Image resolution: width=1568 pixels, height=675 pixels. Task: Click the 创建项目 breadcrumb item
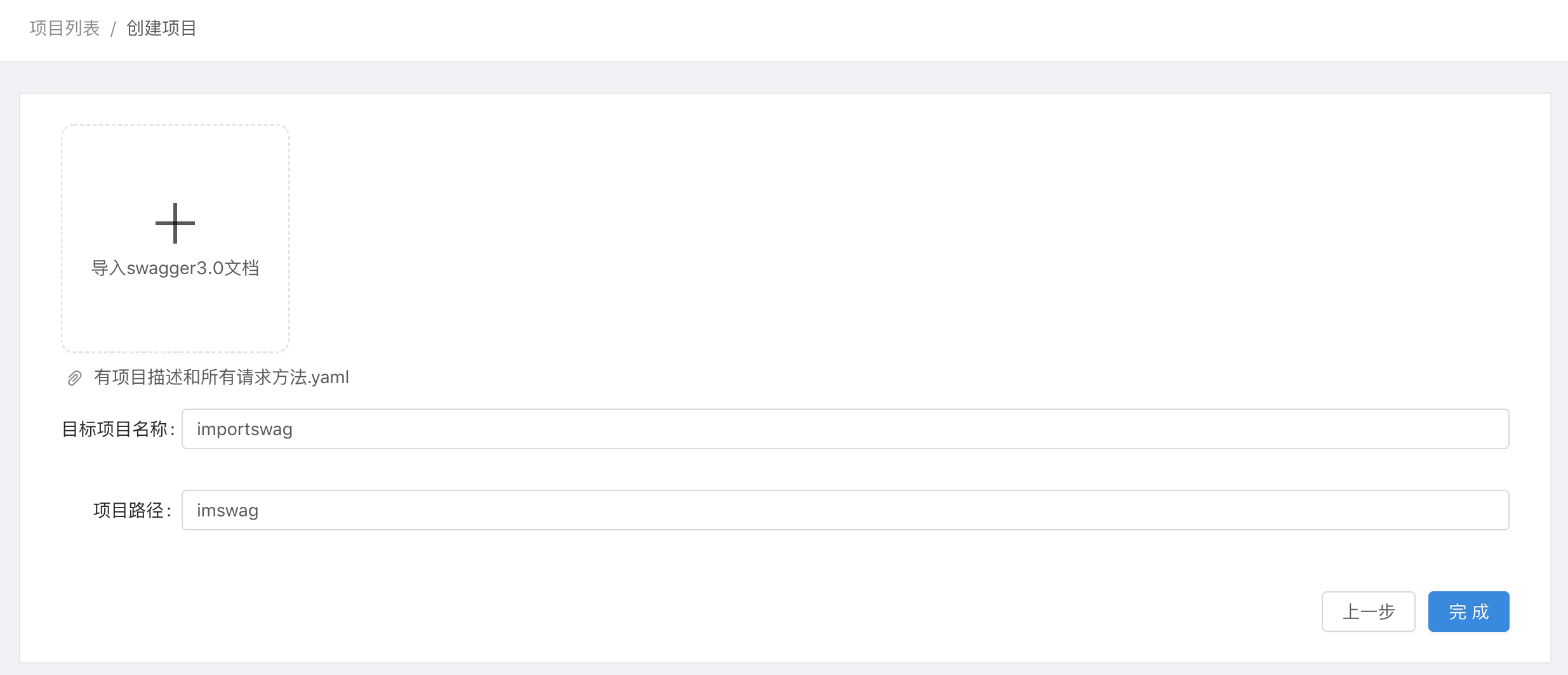[x=161, y=29]
